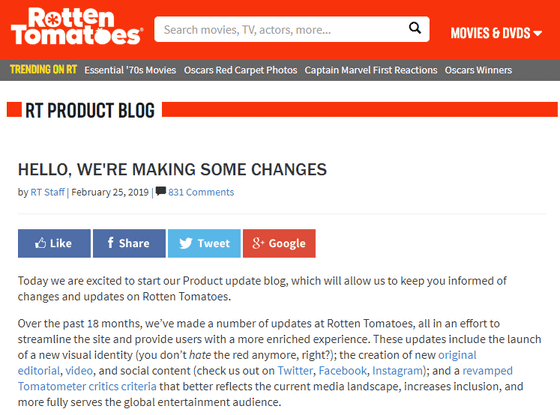Click the comments speech bubble icon
The height and width of the screenshot is (415, 560).
point(161,191)
